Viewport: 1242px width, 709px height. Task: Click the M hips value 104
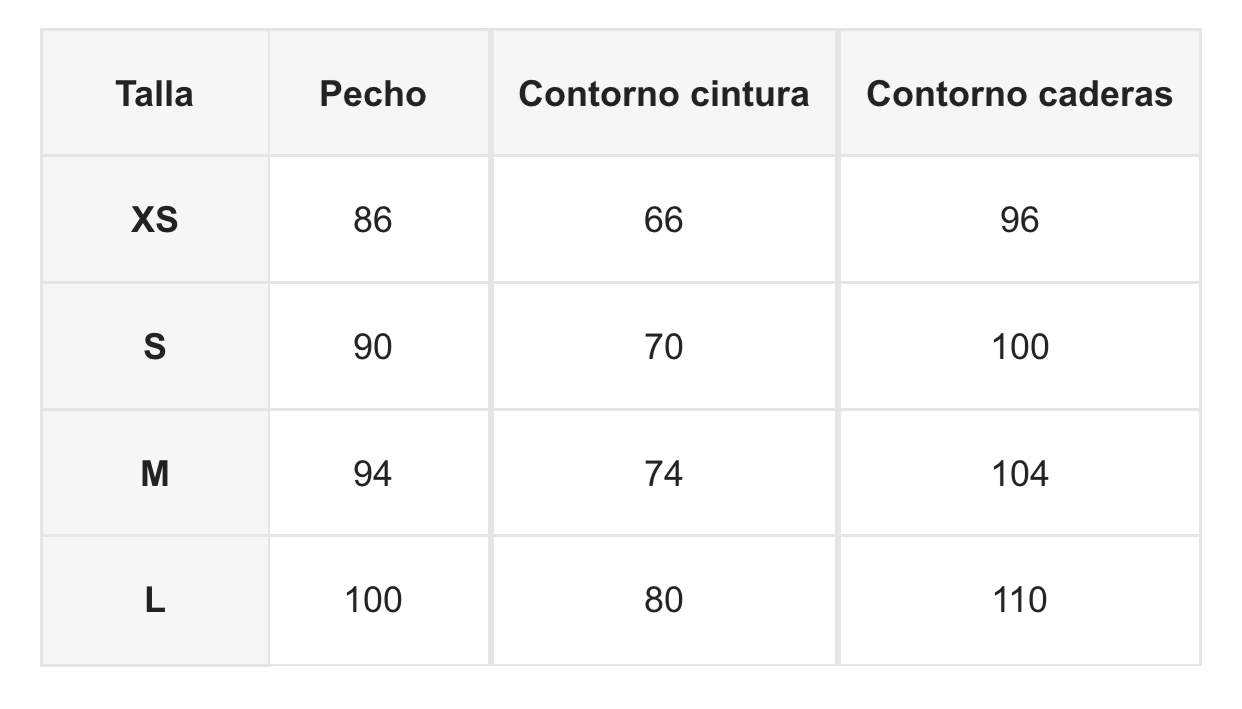point(1019,473)
